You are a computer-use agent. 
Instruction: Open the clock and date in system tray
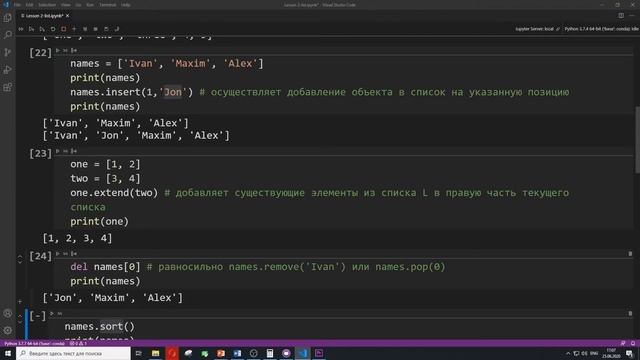point(611,353)
